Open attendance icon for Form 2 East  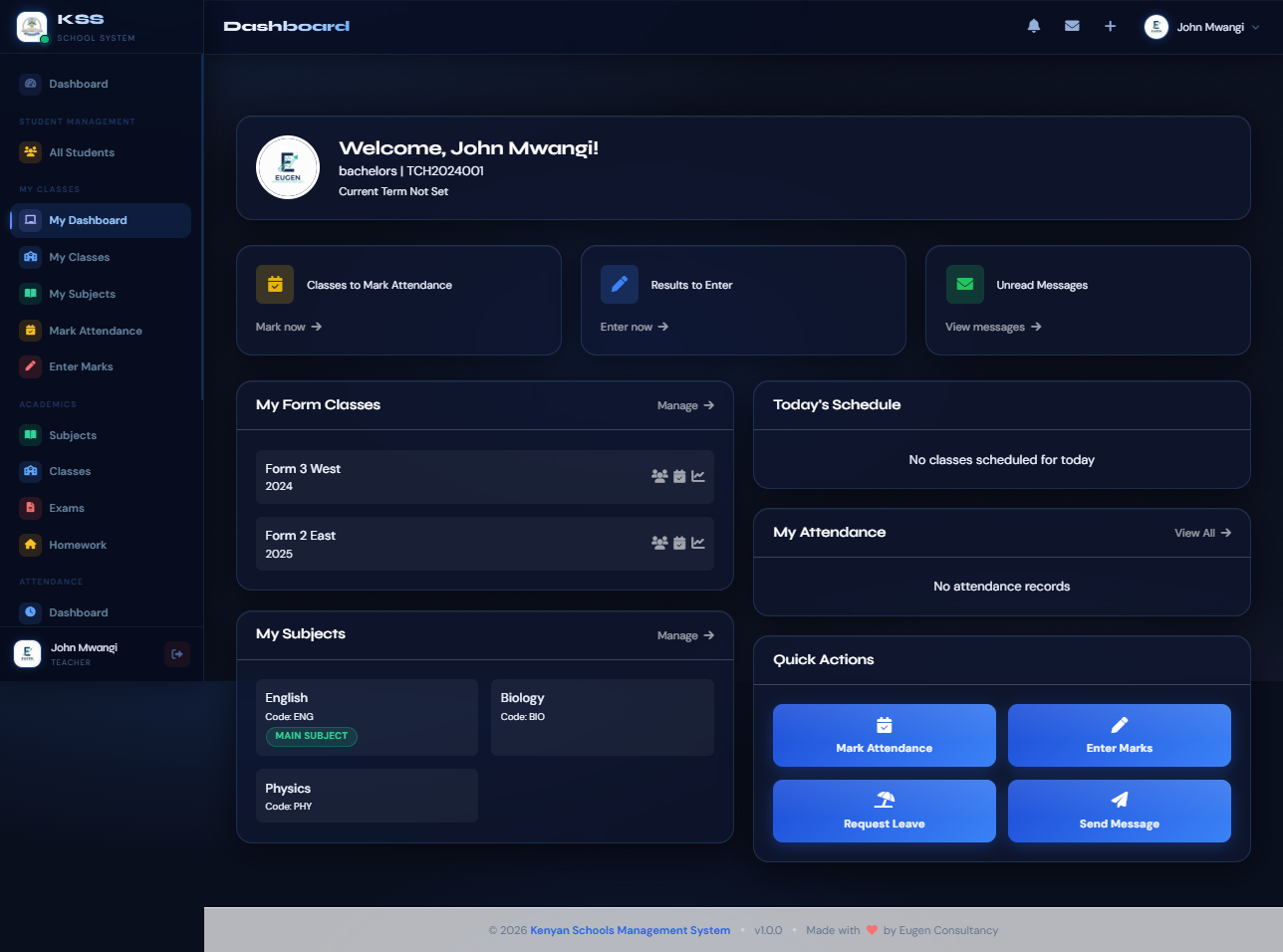coord(679,543)
